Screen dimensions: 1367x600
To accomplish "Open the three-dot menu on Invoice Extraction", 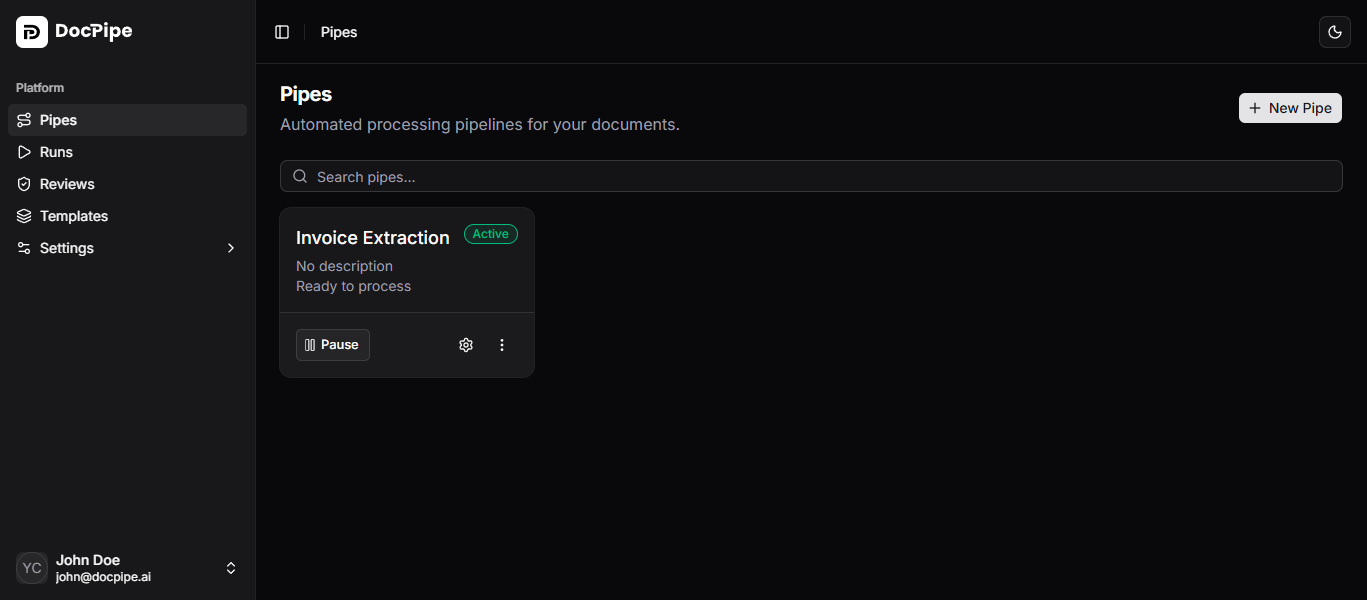I will pos(502,344).
